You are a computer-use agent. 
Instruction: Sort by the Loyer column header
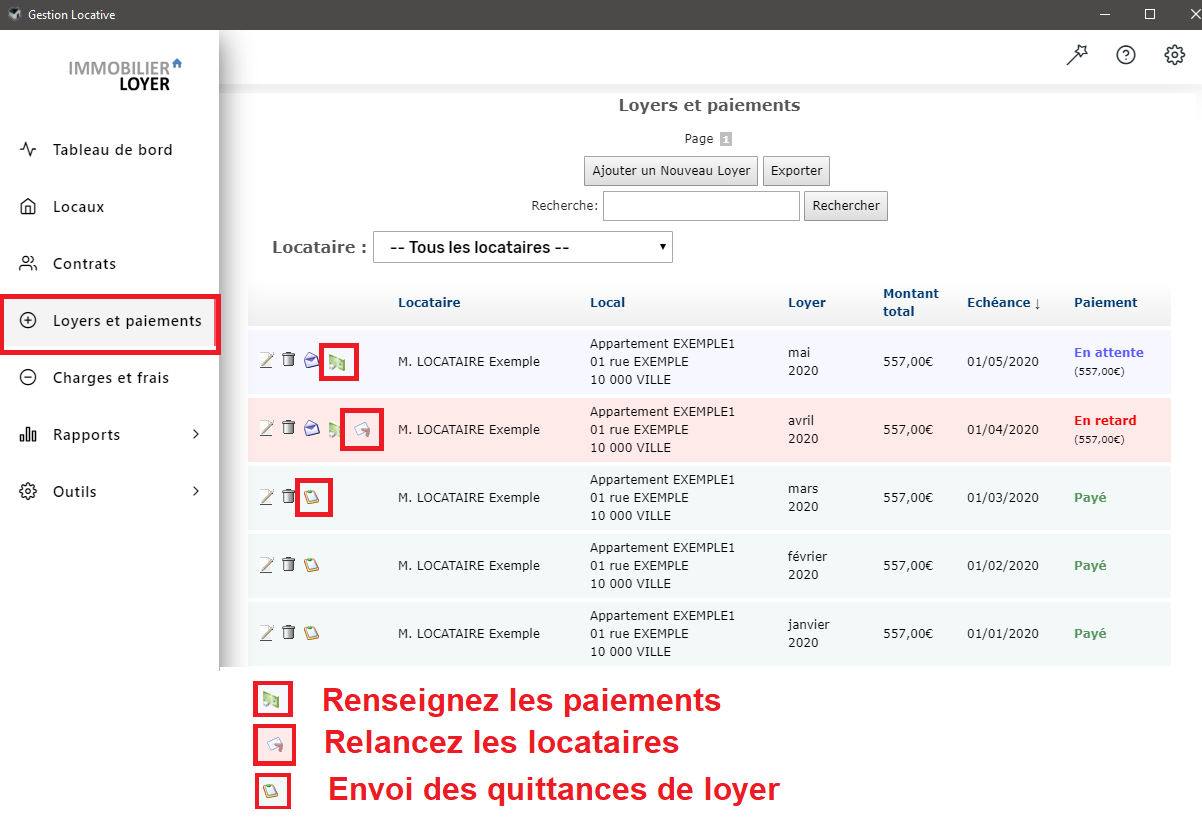807,302
